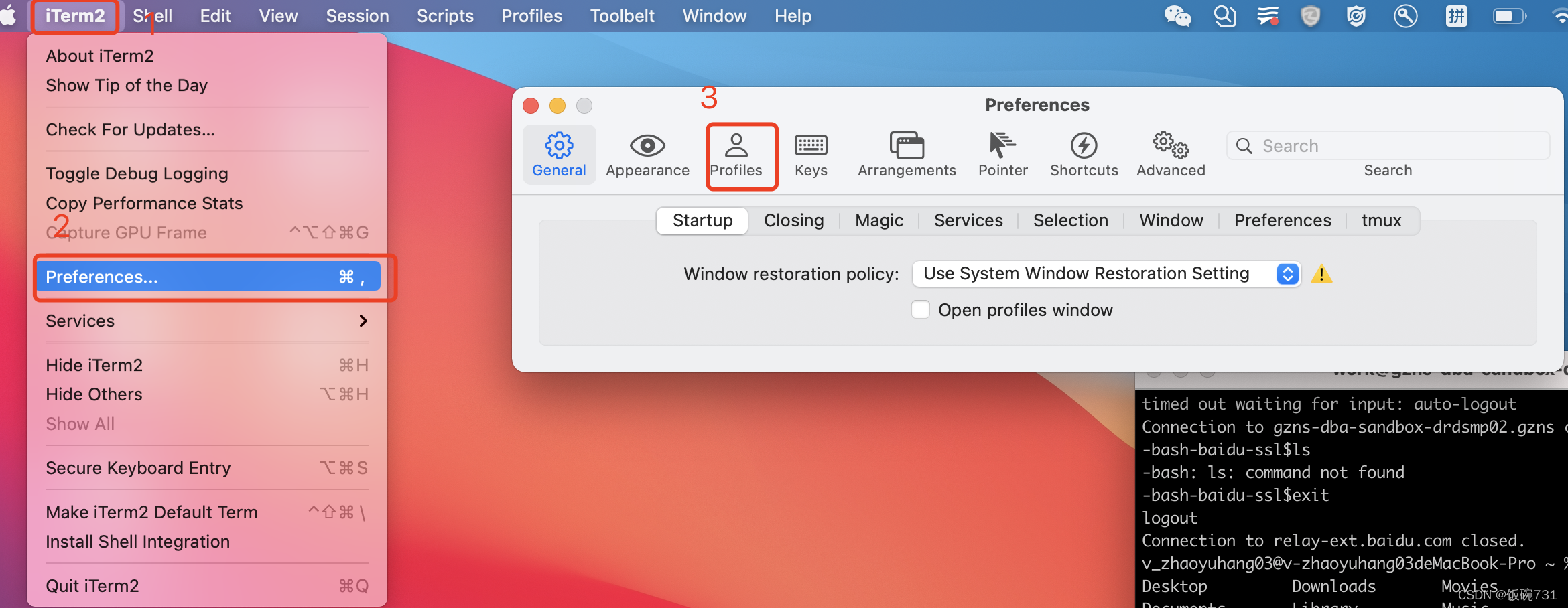The width and height of the screenshot is (1568, 608).
Task: Open the Appearance preferences pane
Action: [x=647, y=154]
